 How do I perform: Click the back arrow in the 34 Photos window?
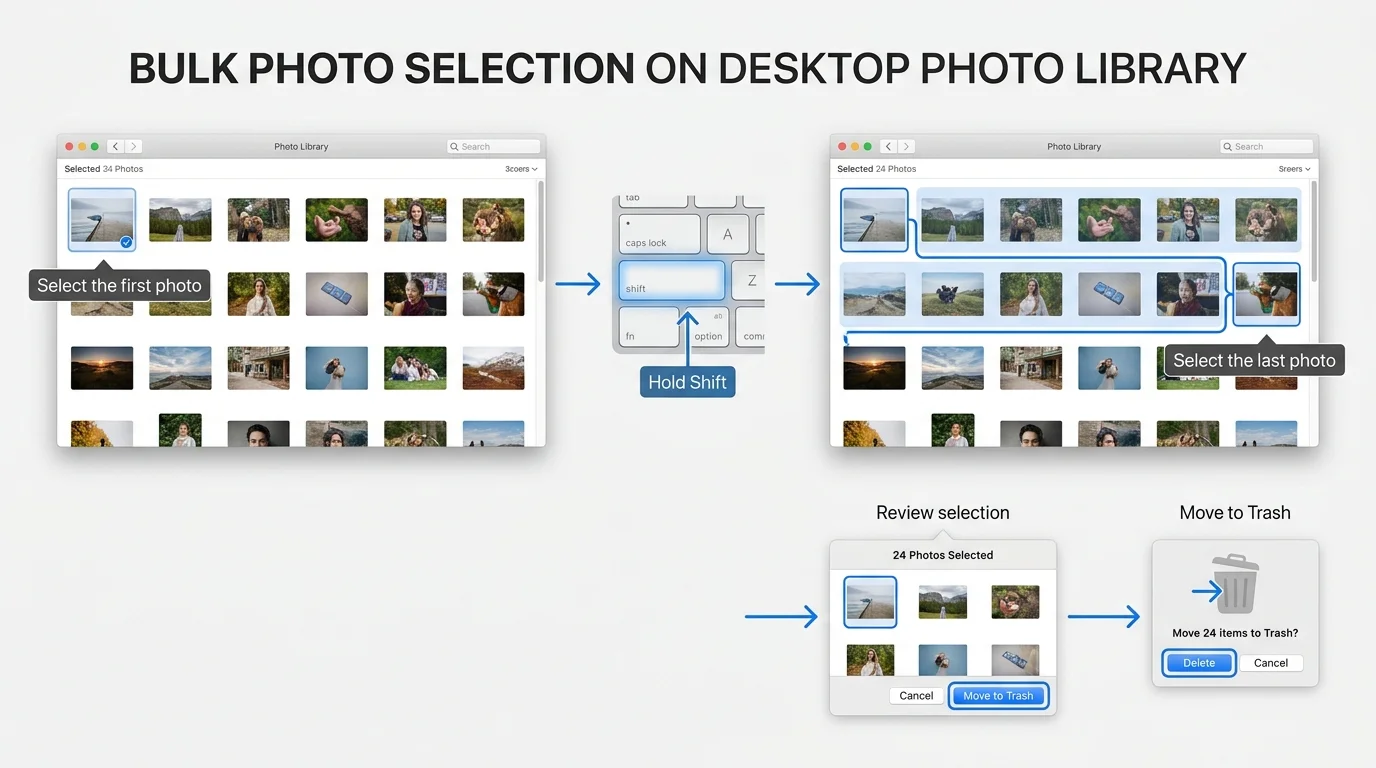115,146
